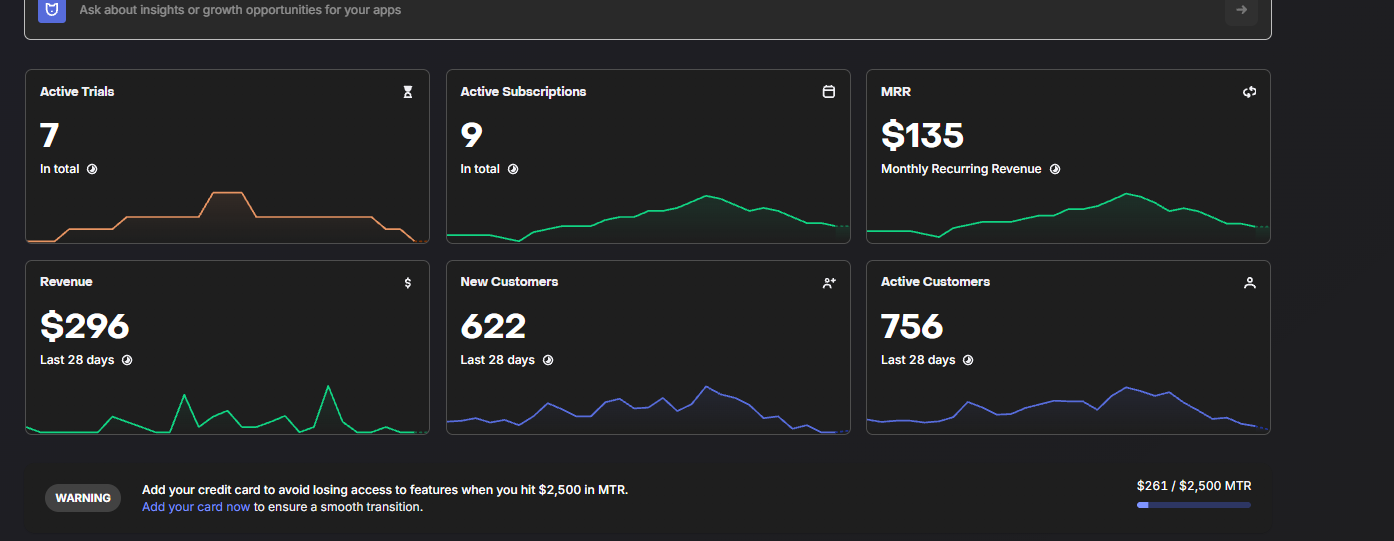The image size is (1394, 541).
Task: Click info circle next to Active Customers Last 28 days
Action: pyautogui.click(x=968, y=360)
